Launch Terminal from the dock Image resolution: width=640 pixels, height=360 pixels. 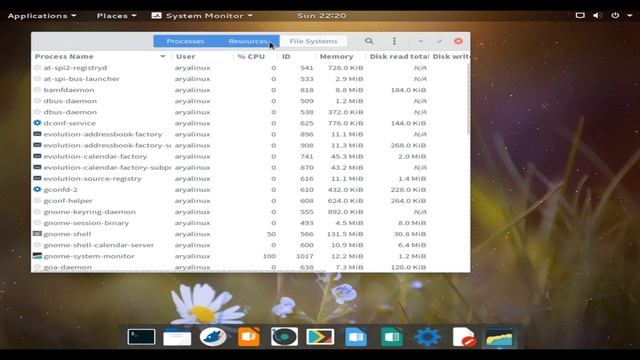[x=141, y=337]
